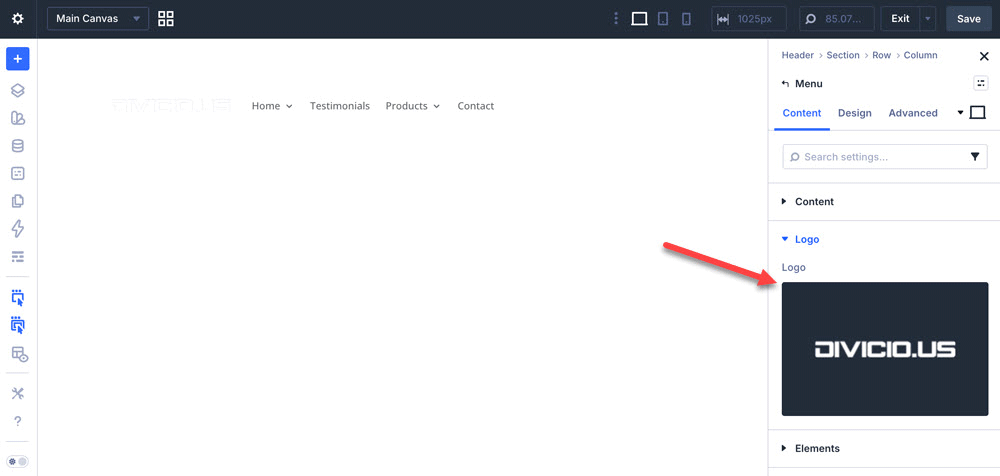
Task: Switch to phone view preview
Action: (686, 19)
